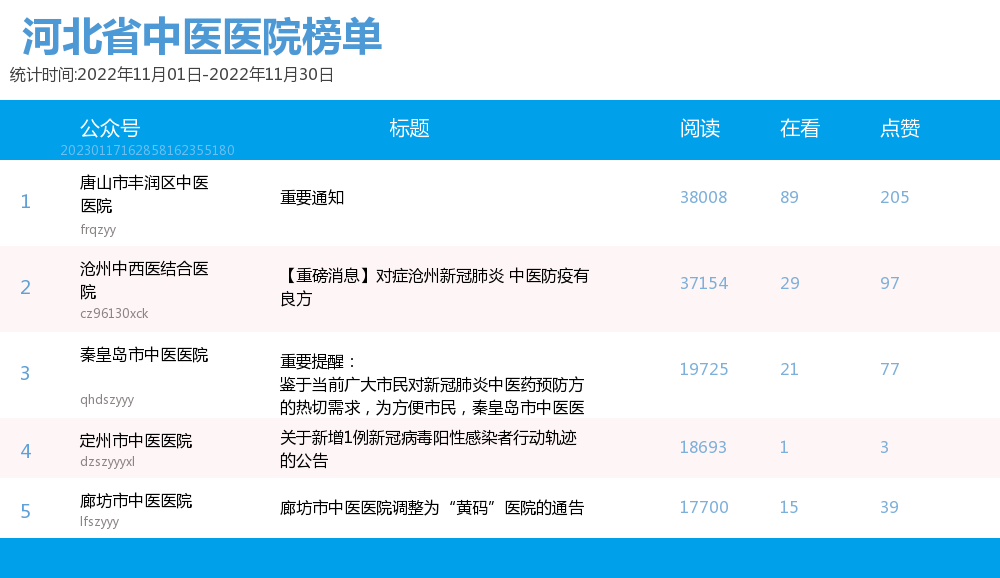The height and width of the screenshot is (578, 1000).
Task: Click rank number 2
Action: click(26, 287)
